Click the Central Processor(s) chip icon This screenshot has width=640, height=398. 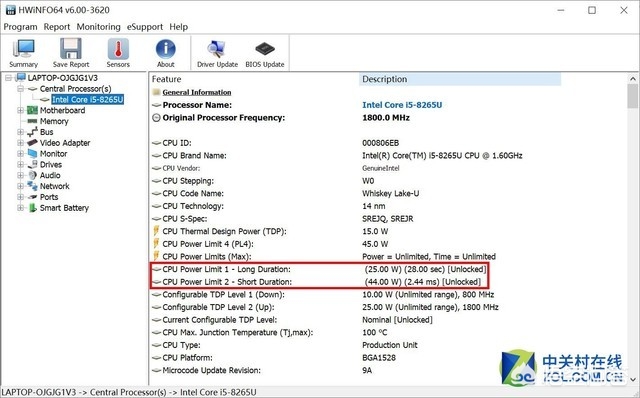tap(32, 89)
